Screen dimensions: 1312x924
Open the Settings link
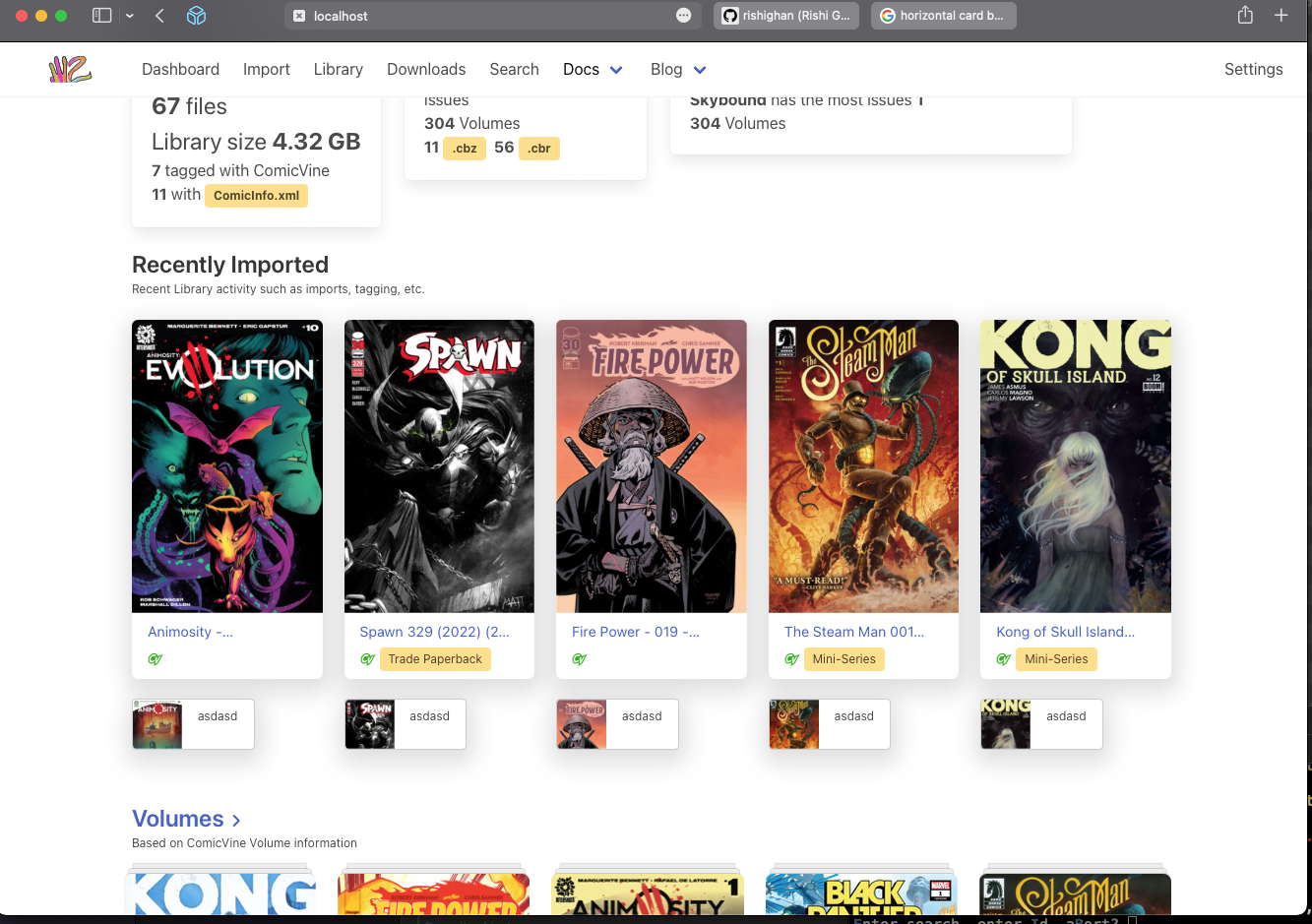1253,69
